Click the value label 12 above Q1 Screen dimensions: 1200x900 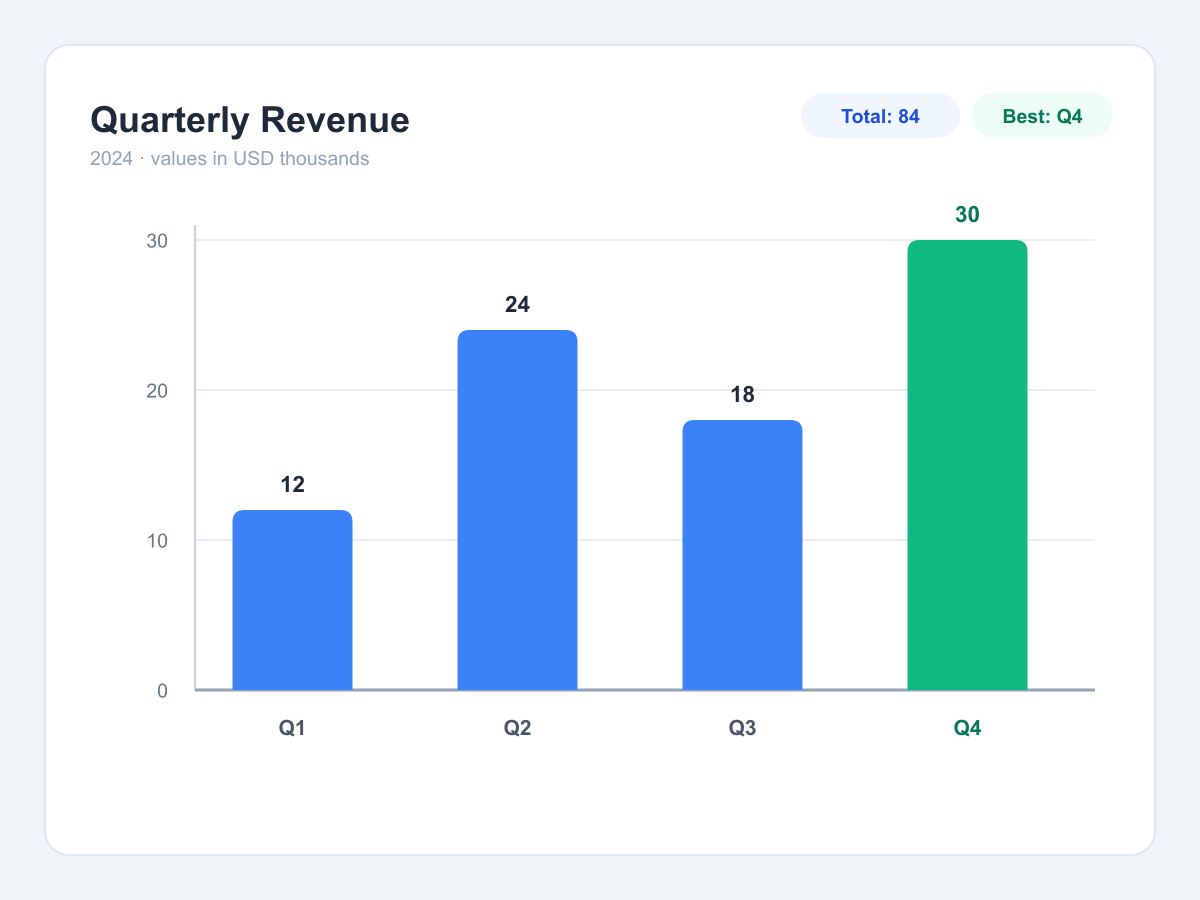click(x=292, y=485)
